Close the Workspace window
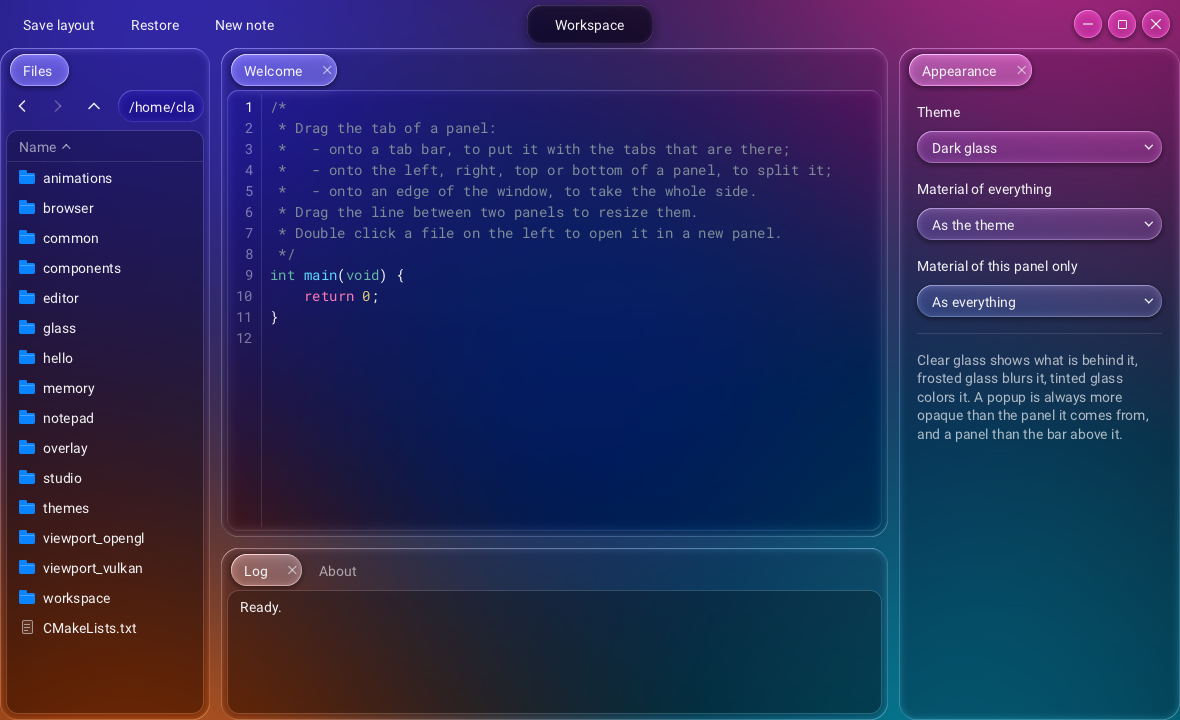Screen dimensions: 1180x720 (x=1156, y=24)
